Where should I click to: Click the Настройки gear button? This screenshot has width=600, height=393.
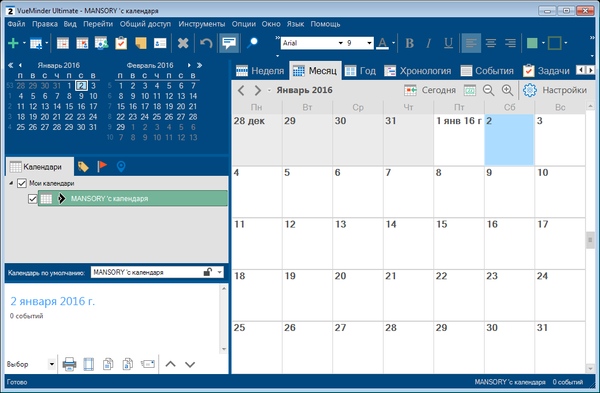click(x=555, y=90)
